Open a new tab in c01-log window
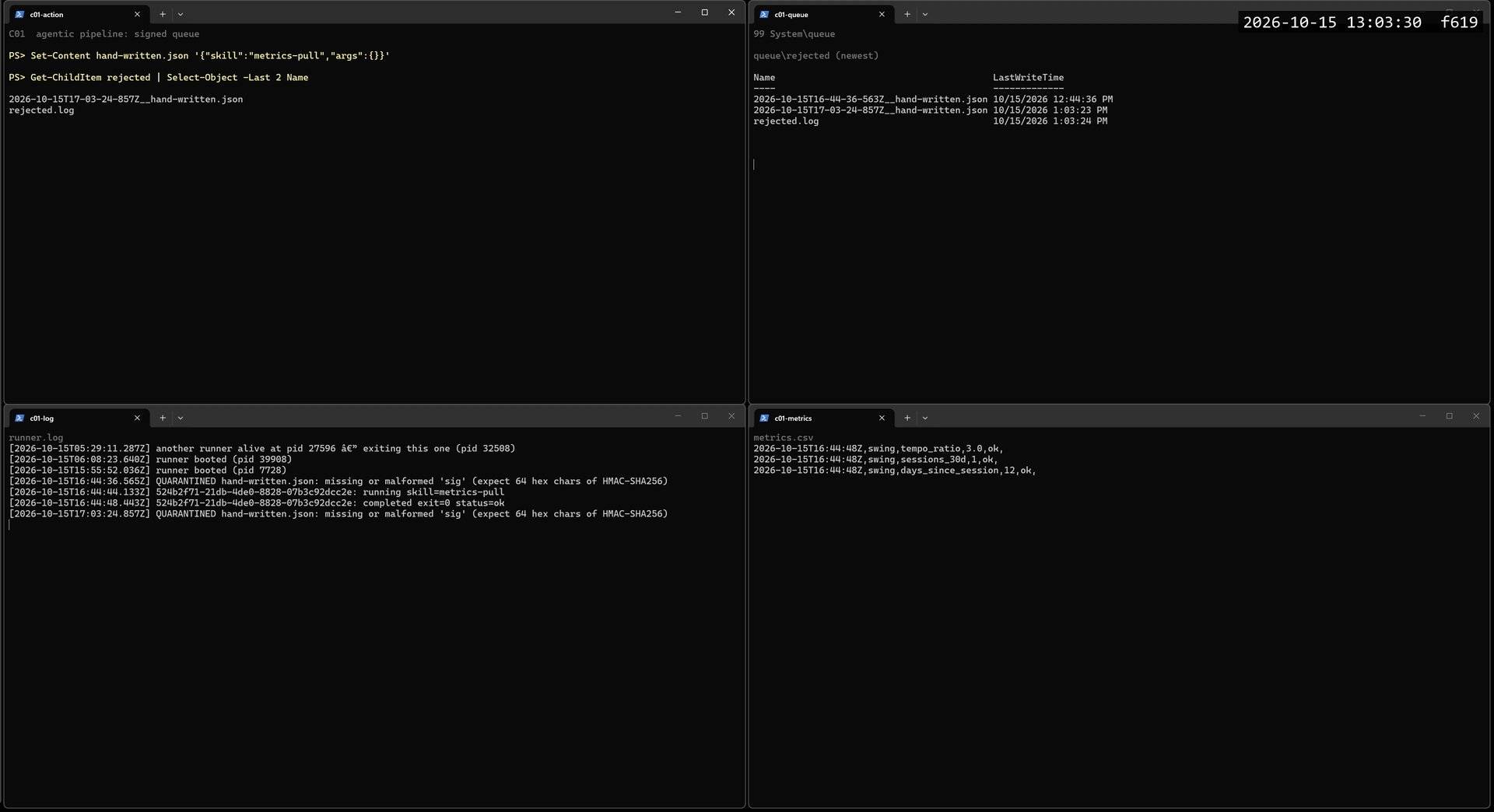 point(163,418)
